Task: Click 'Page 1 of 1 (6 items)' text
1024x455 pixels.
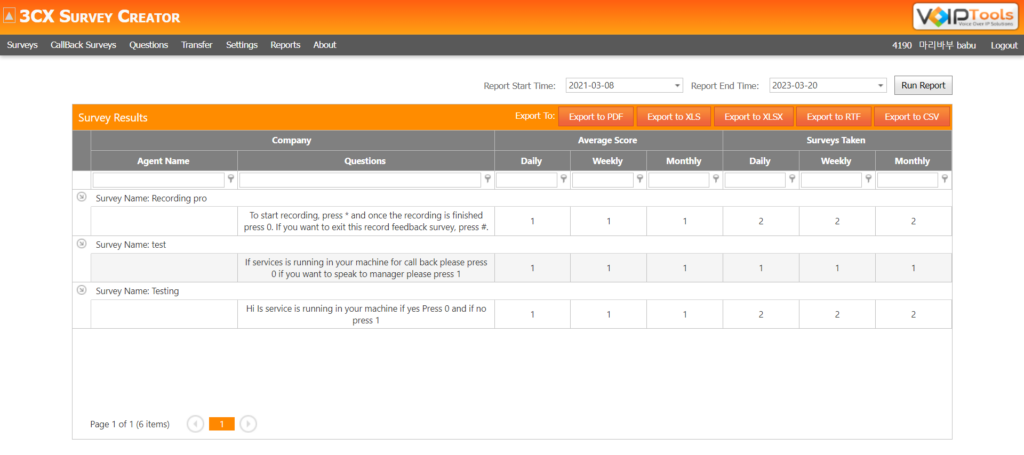Action: coord(129,424)
